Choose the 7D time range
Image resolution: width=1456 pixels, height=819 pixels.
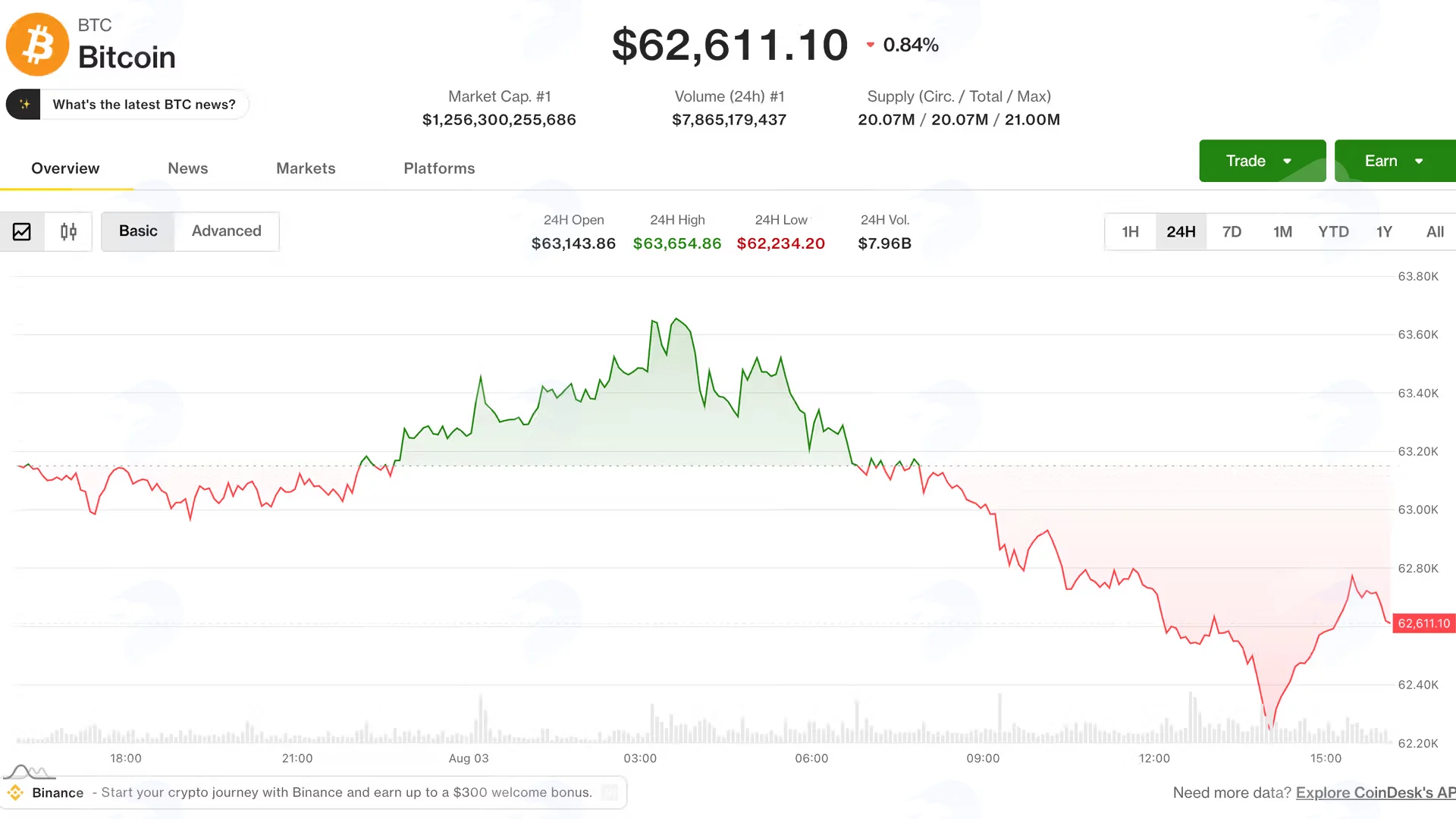tap(1232, 232)
